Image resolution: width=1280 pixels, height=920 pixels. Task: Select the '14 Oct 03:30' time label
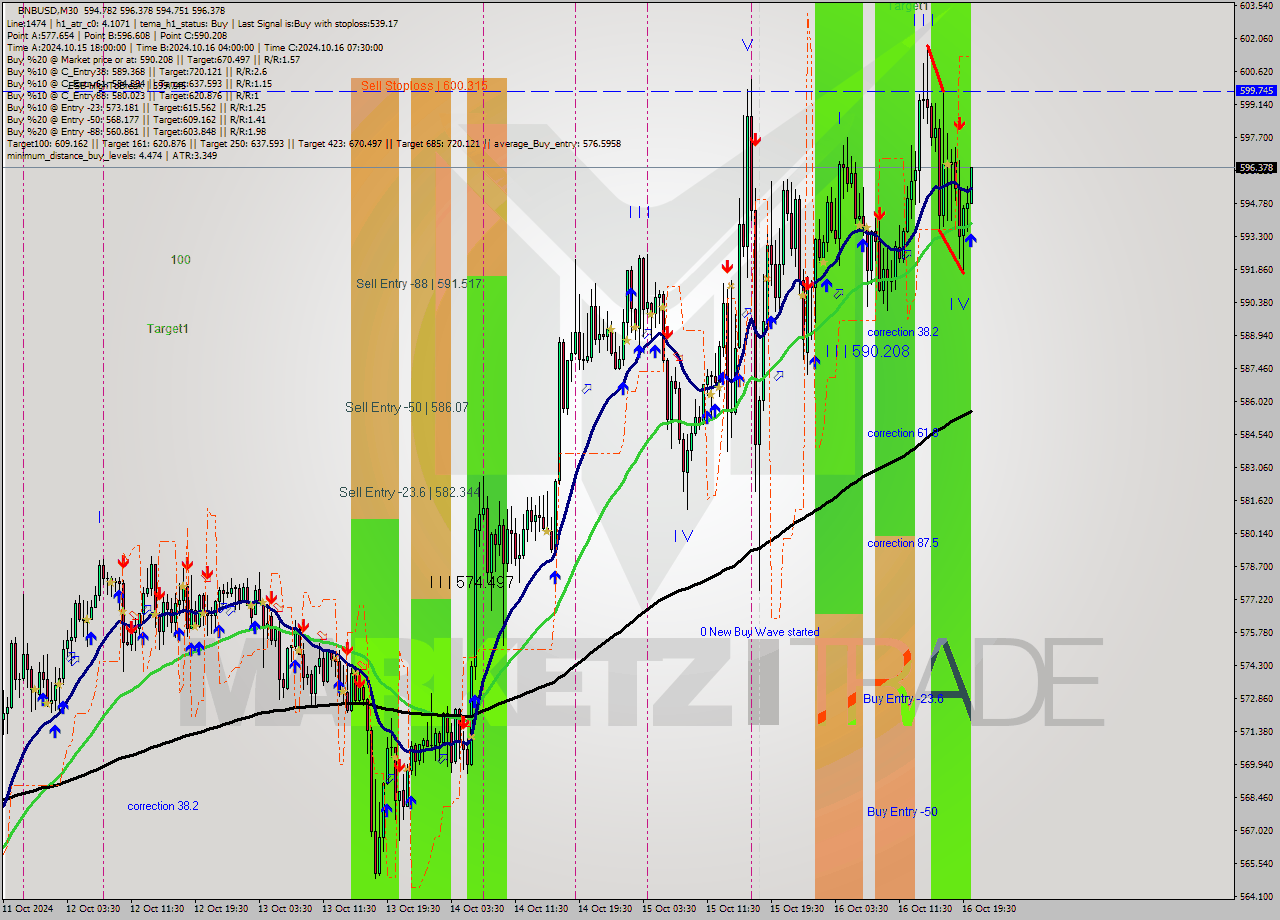coord(477,909)
